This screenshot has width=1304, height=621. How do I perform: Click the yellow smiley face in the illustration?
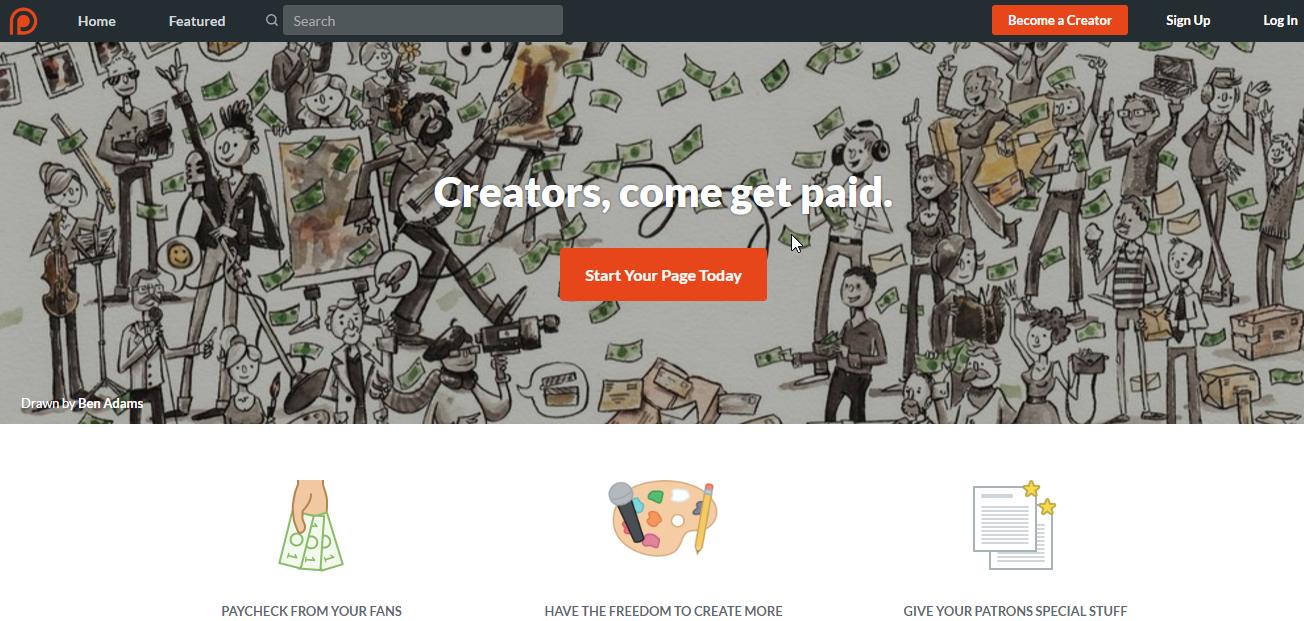179,255
